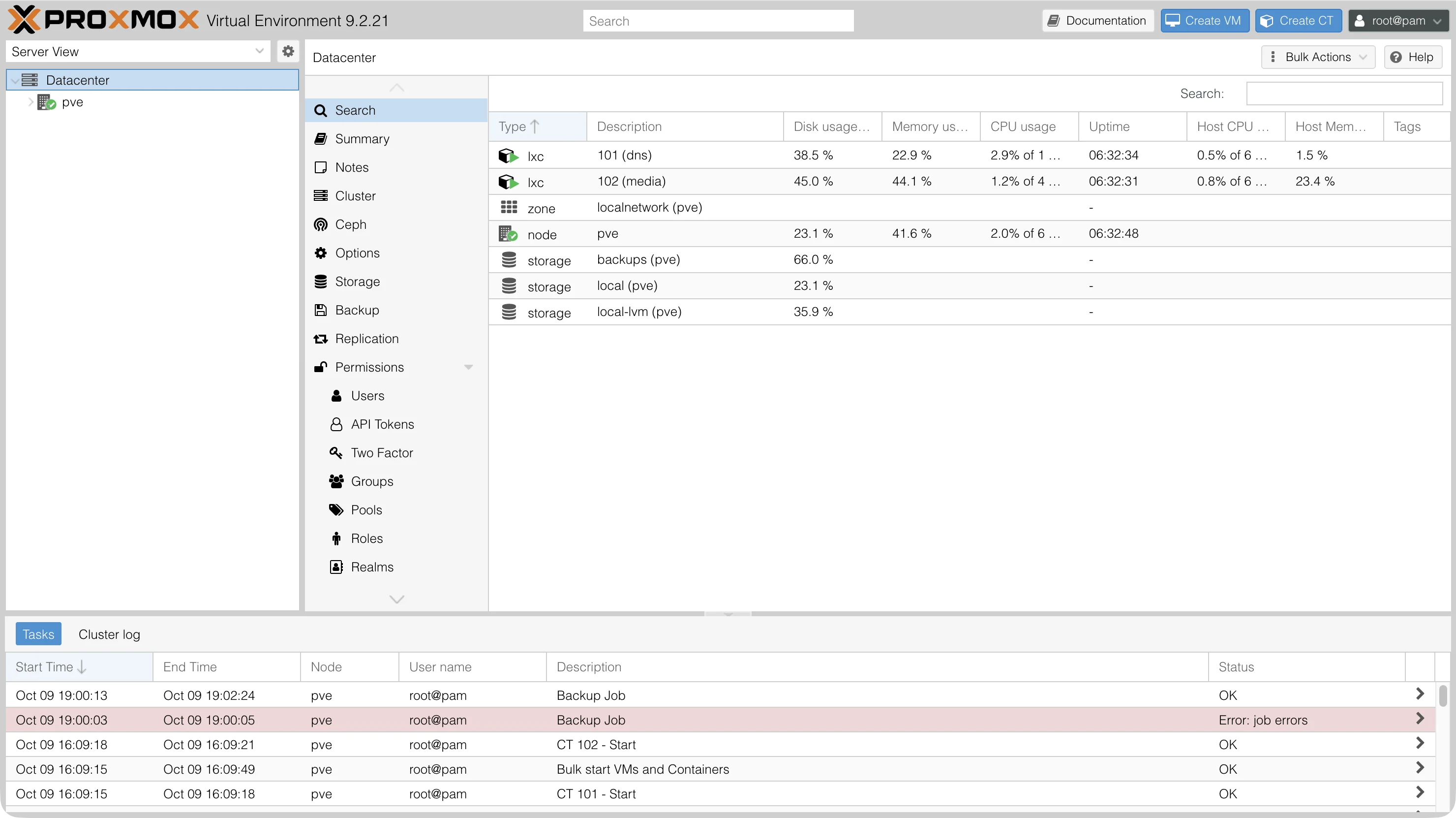Open the Documentation link
Image resolution: width=1456 pixels, height=818 pixels.
[x=1097, y=21]
